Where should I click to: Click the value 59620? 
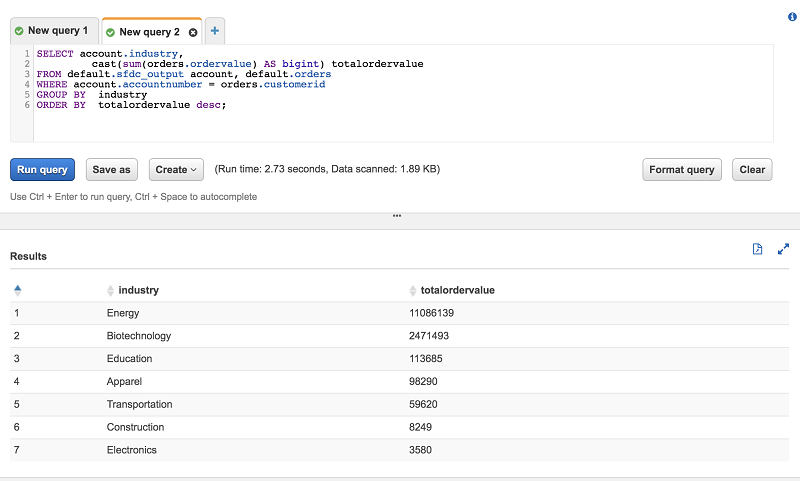[423, 404]
